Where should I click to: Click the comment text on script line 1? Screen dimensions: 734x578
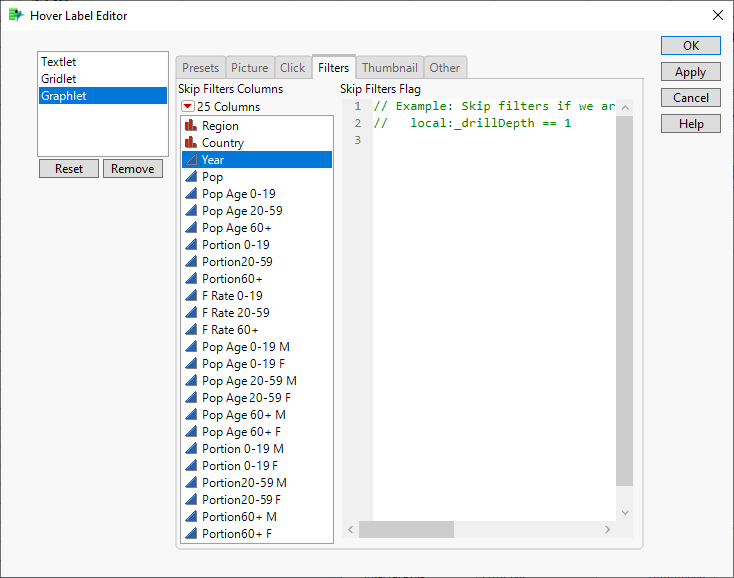[494, 106]
